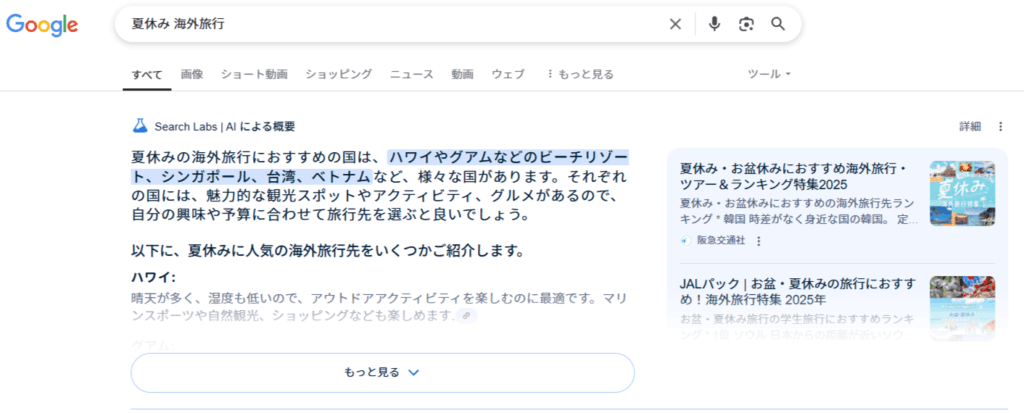1024x413 pixels.
Task: Click the 阪急交通社 favicon
Action: tap(686, 240)
